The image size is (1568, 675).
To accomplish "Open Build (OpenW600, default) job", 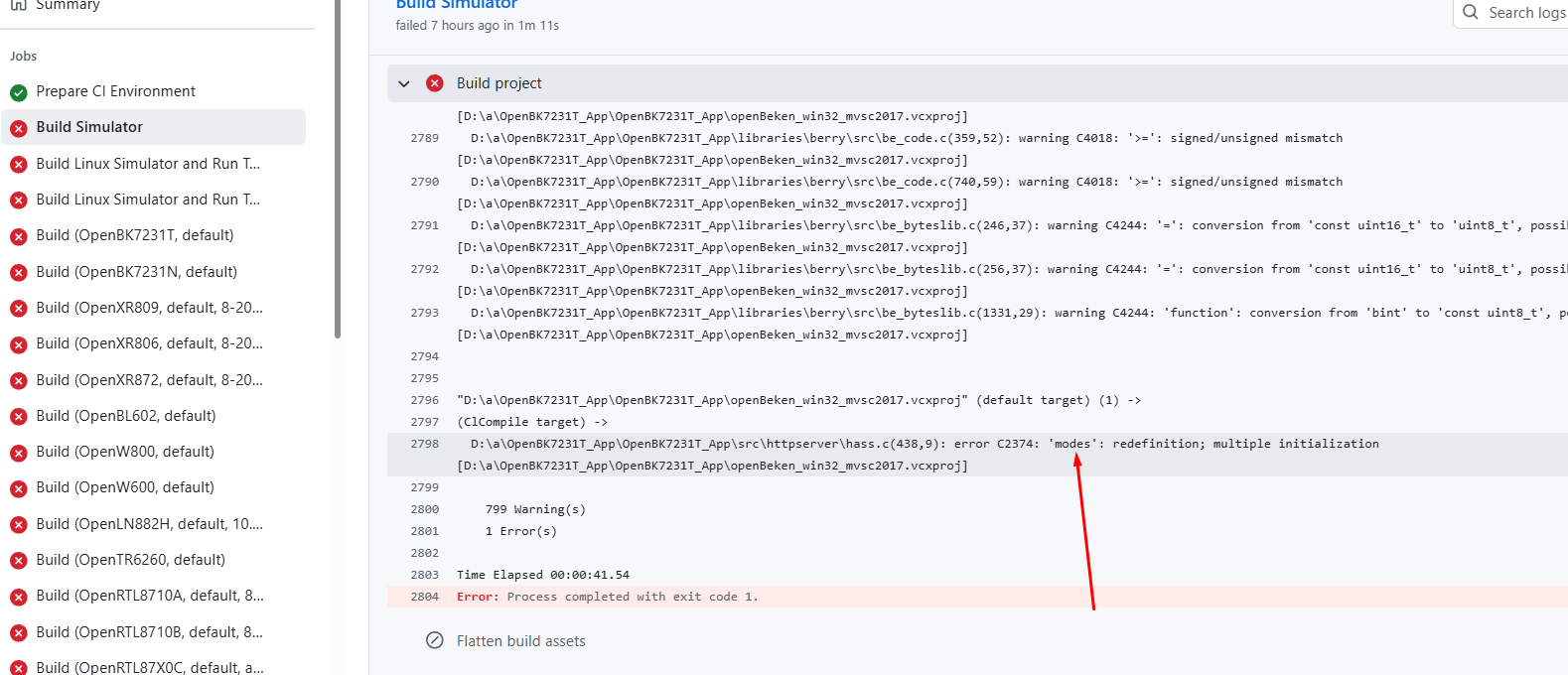I will click(125, 487).
